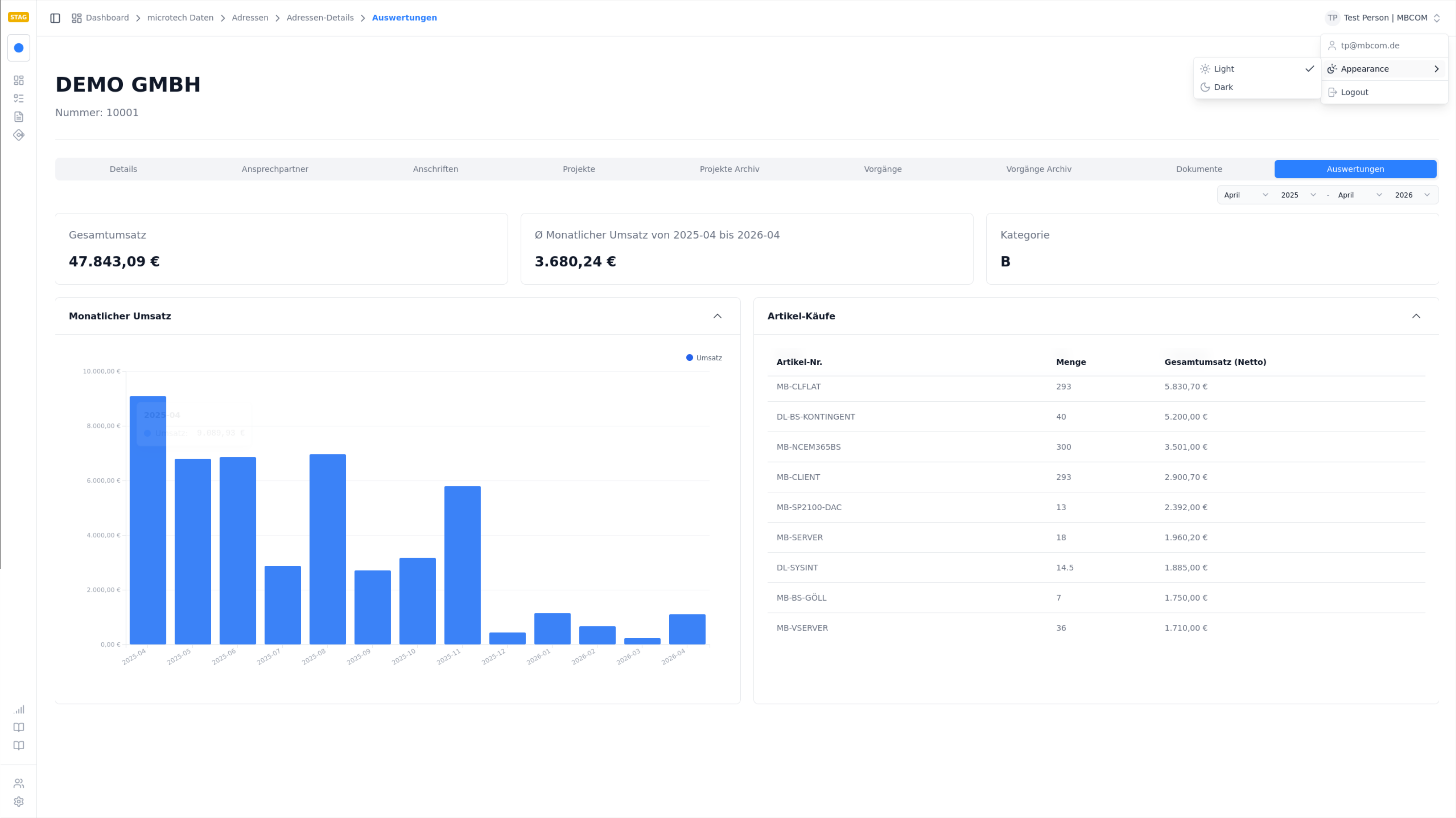Image resolution: width=1456 pixels, height=818 pixels.
Task: Switch to the Vorgänge tab
Action: pyautogui.click(x=883, y=169)
